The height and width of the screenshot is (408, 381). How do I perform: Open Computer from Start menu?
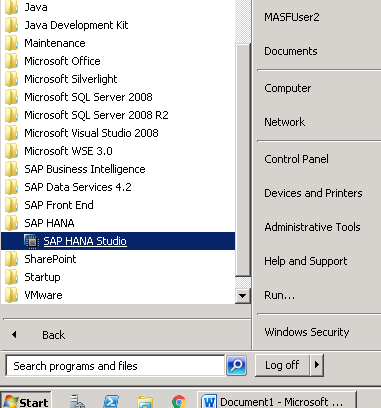(287, 88)
